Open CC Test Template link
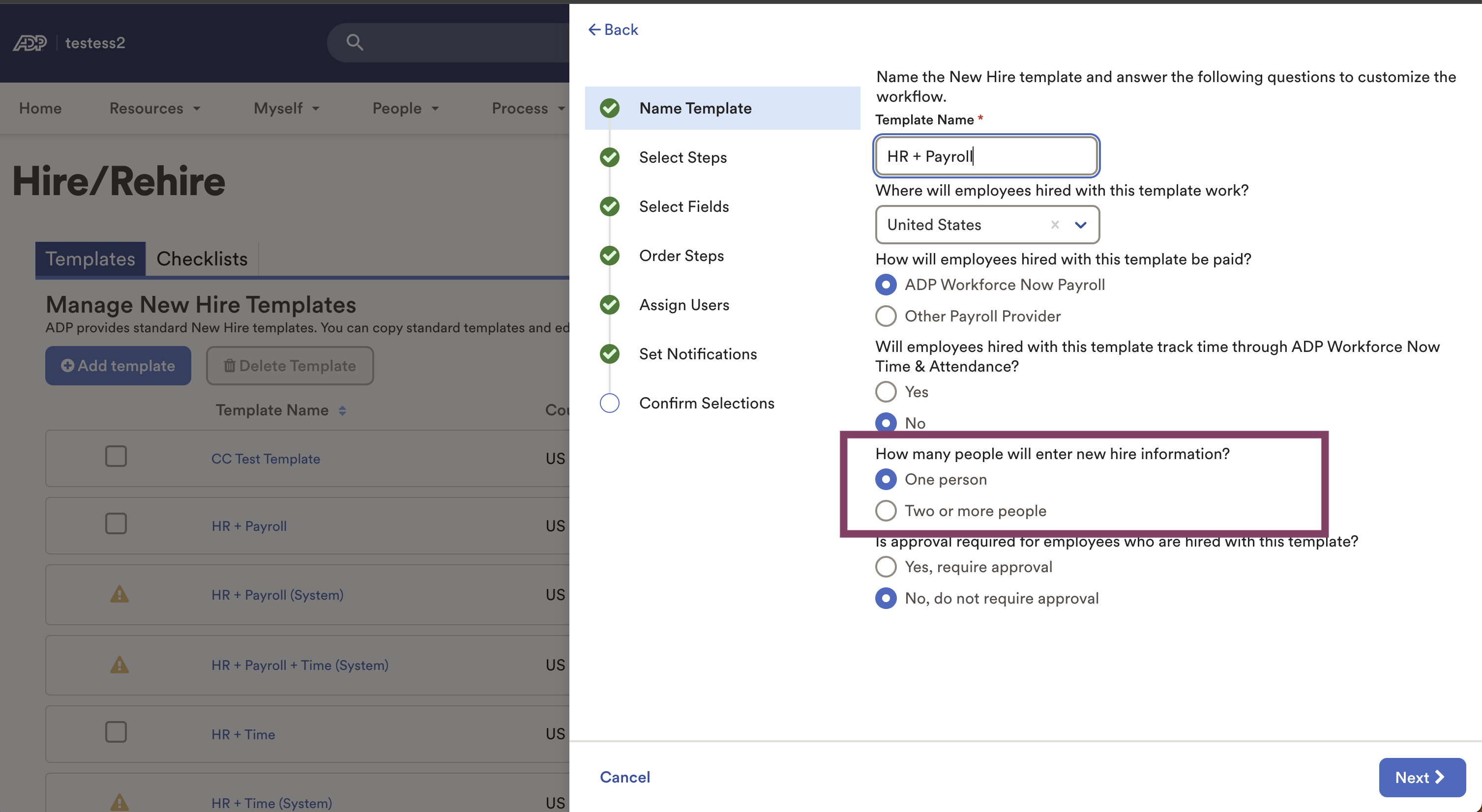 pos(265,458)
